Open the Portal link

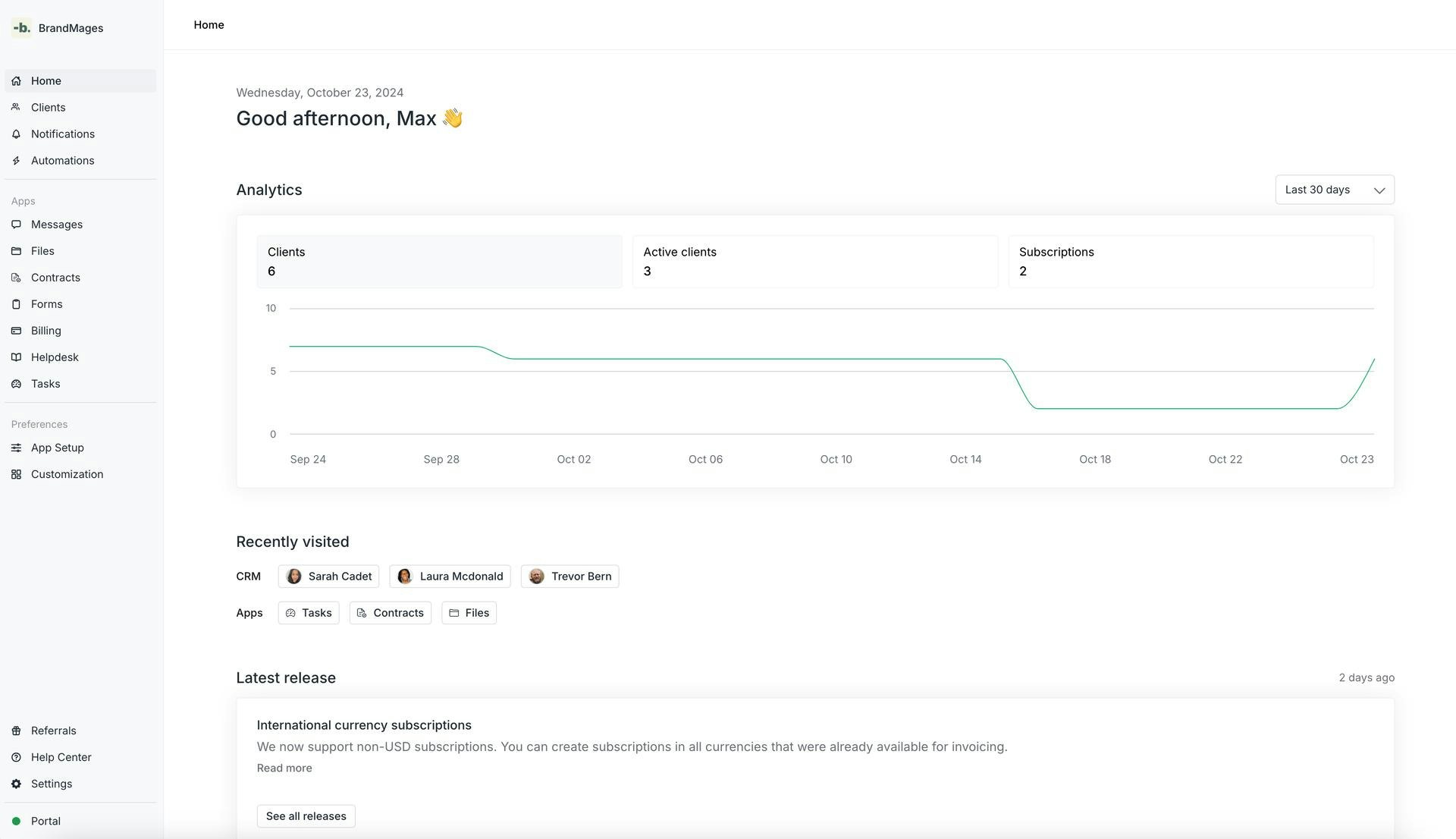coord(80,821)
